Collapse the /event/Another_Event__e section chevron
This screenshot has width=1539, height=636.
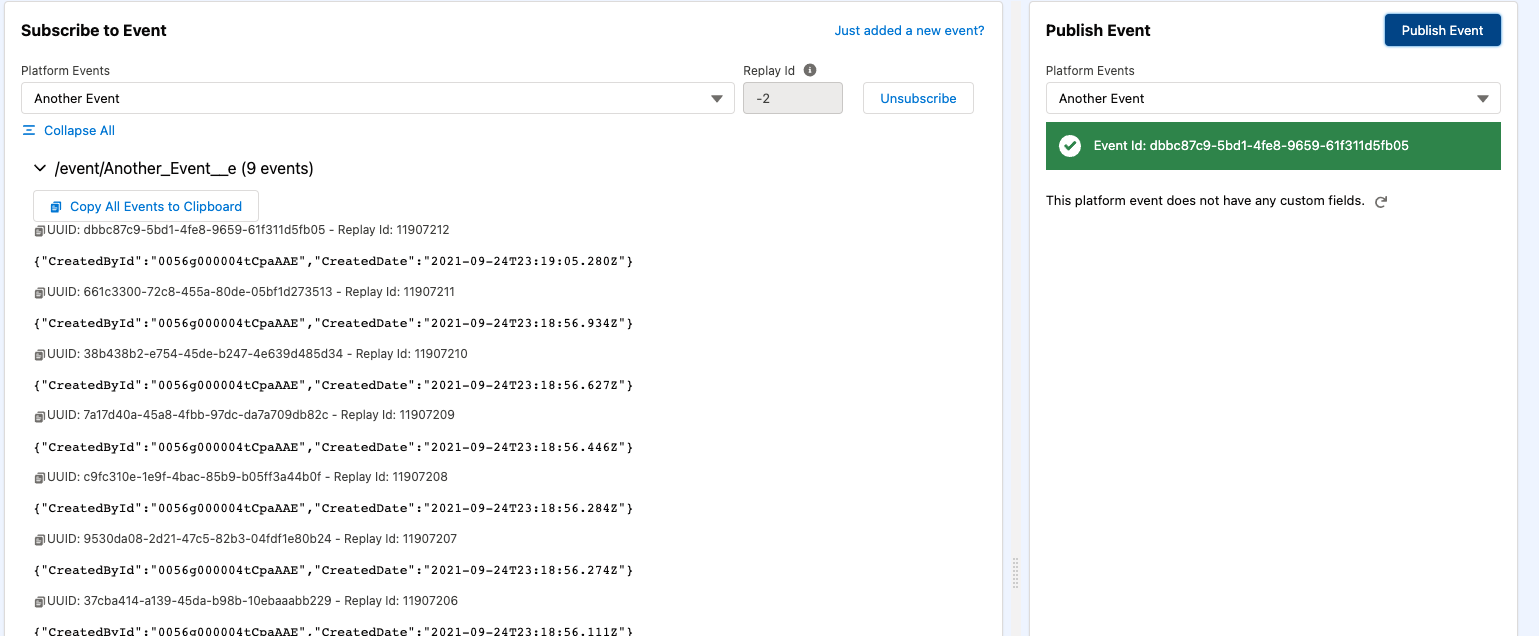pyautogui.click(x=40, y=169)
